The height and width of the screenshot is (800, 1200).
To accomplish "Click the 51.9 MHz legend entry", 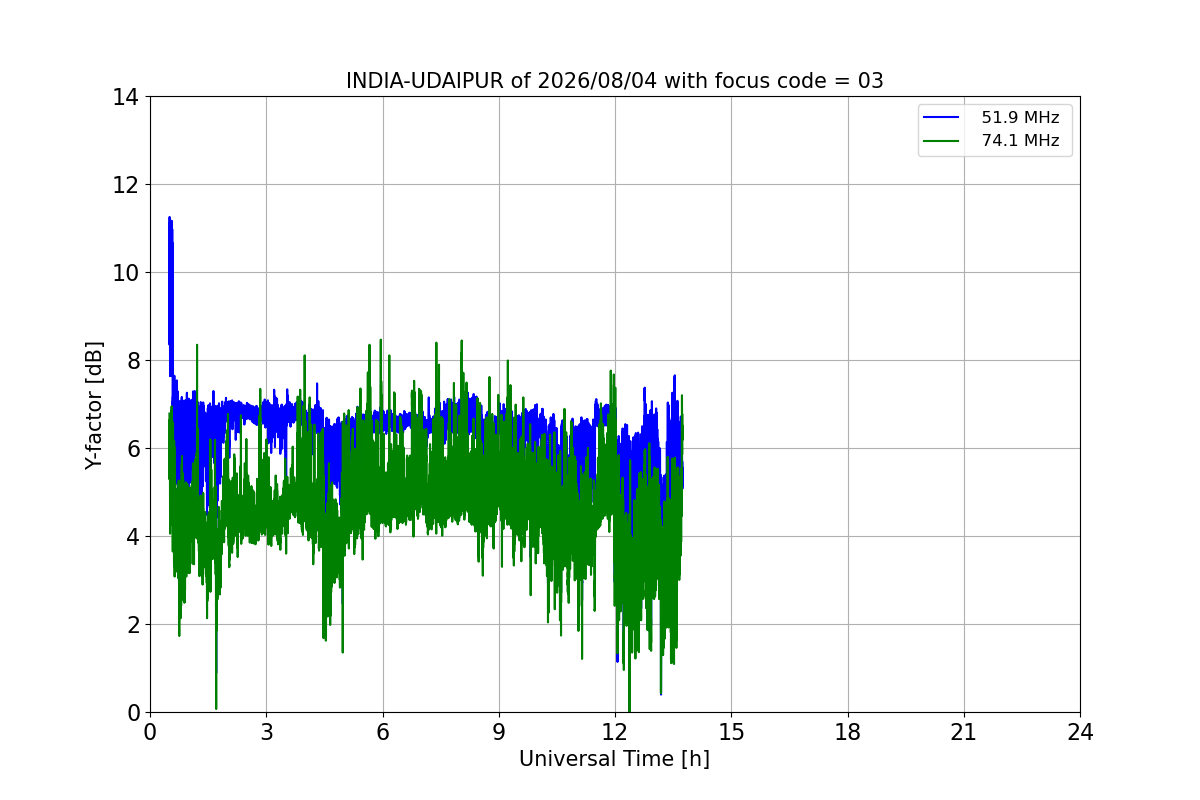I will point(1020,118).
